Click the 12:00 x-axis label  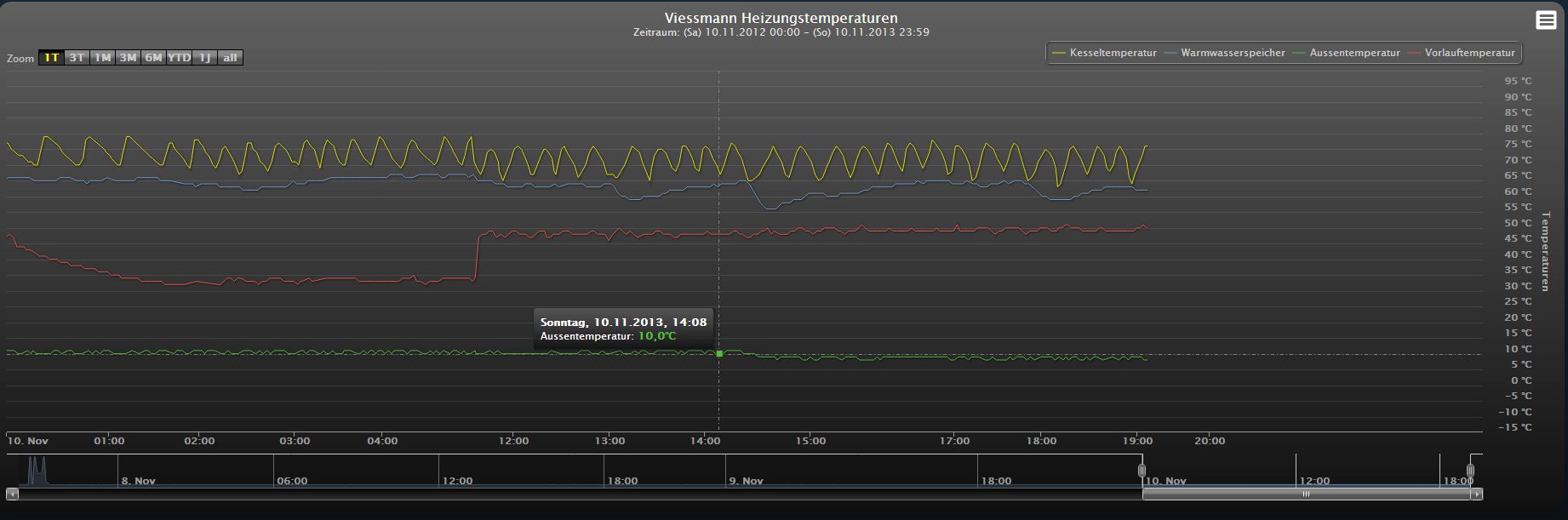[x=513, y=441]
